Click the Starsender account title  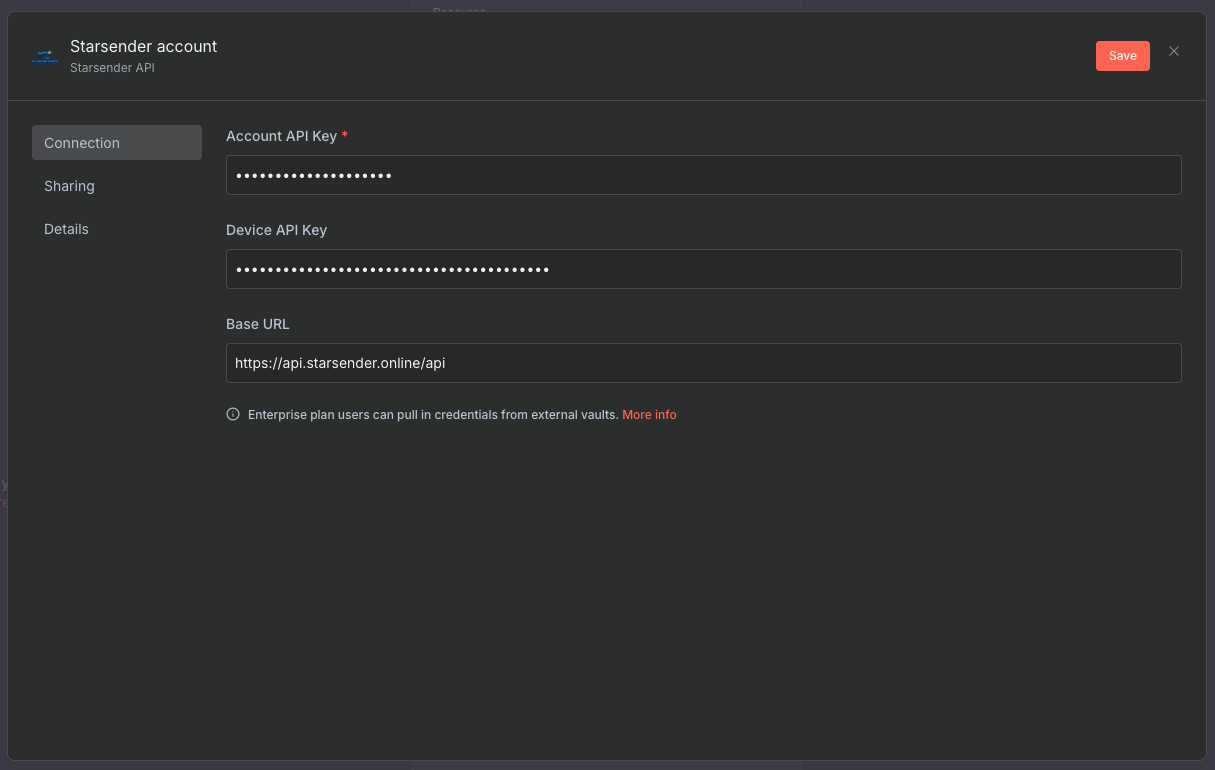(x=144, y=46)
